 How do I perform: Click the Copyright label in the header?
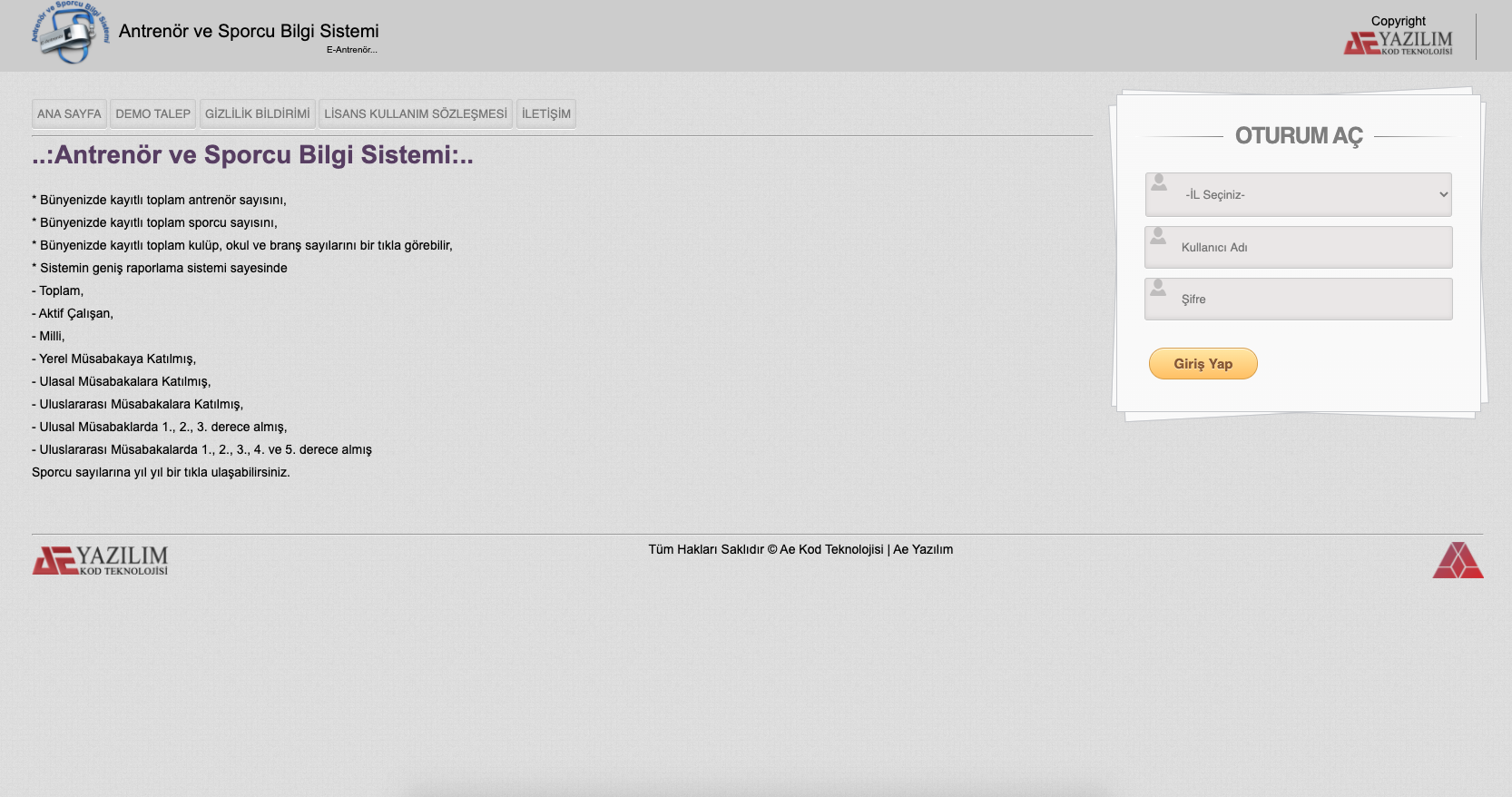pos(1398,21)
